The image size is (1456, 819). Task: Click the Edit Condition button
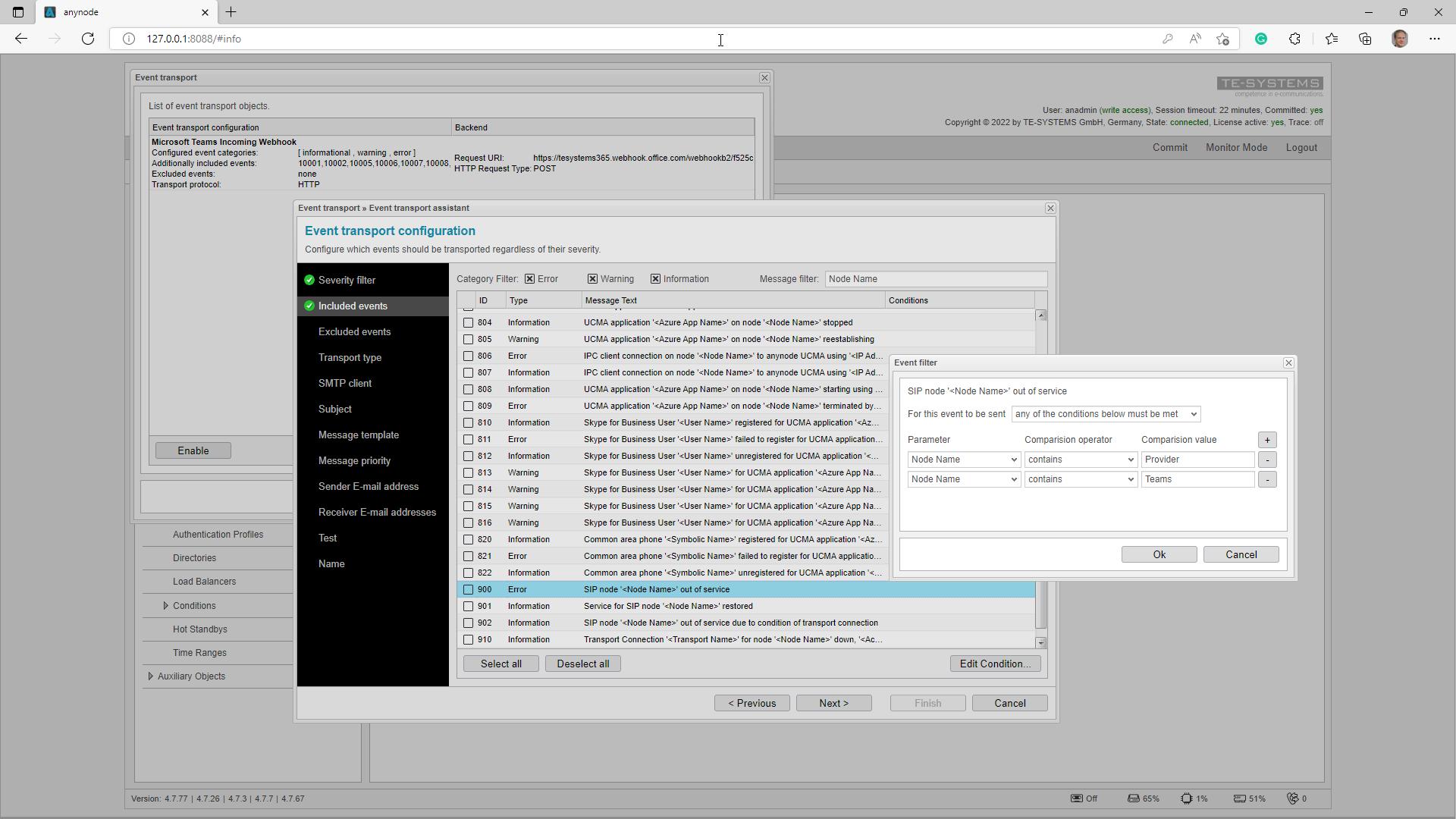pyautogui.click(x=994, y=664)
